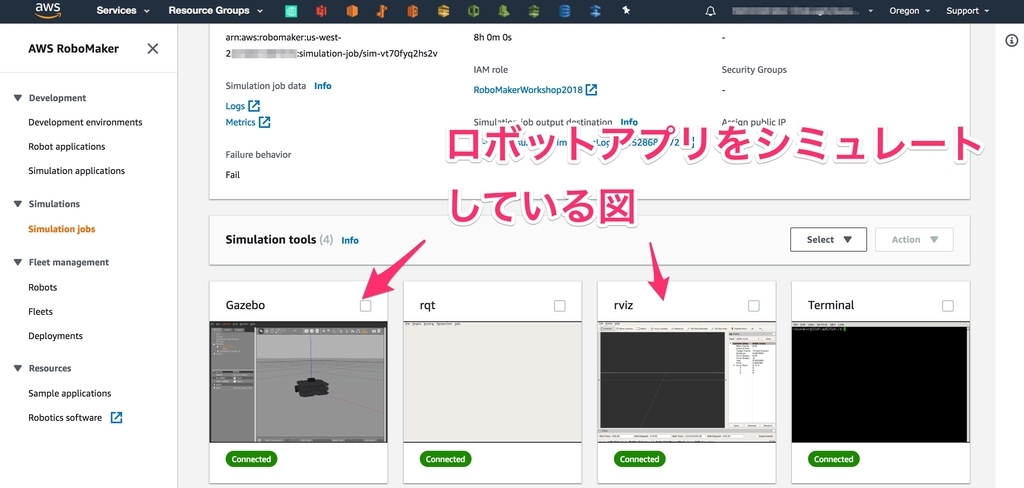The height and width of the screenshot is (488, 1024).
Task: Click the 'Security Groups' label
Action: tap(754, 69)
